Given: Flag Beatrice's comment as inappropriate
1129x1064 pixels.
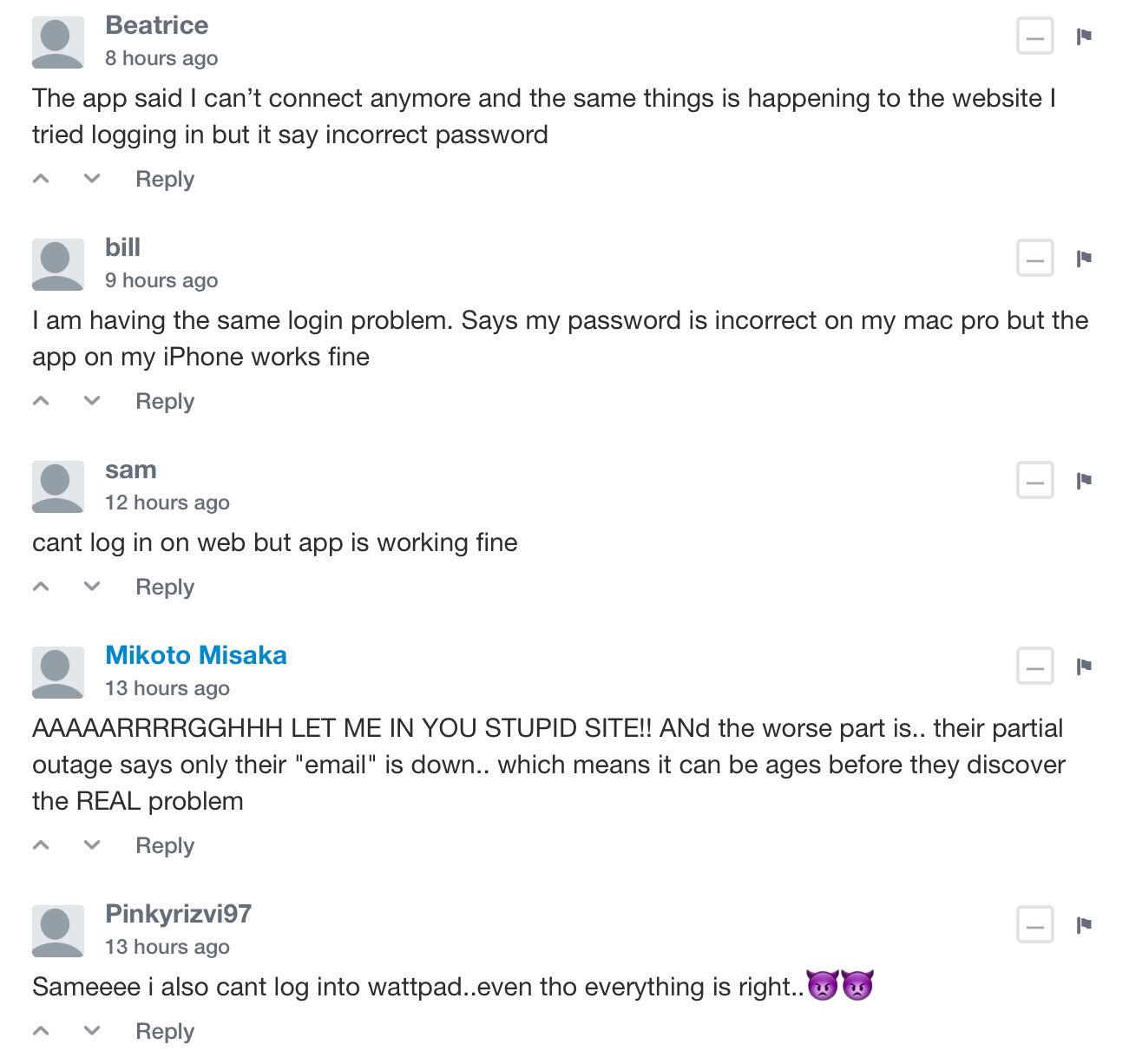Looking at the screenshot, I should [x=1084, y=36].
